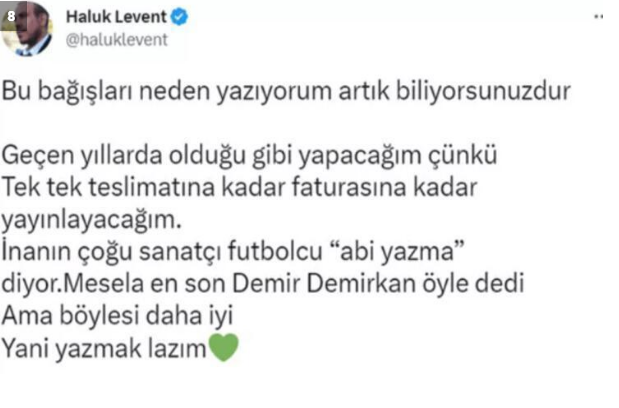Open the Haluk Levent display name

[116, 17]
